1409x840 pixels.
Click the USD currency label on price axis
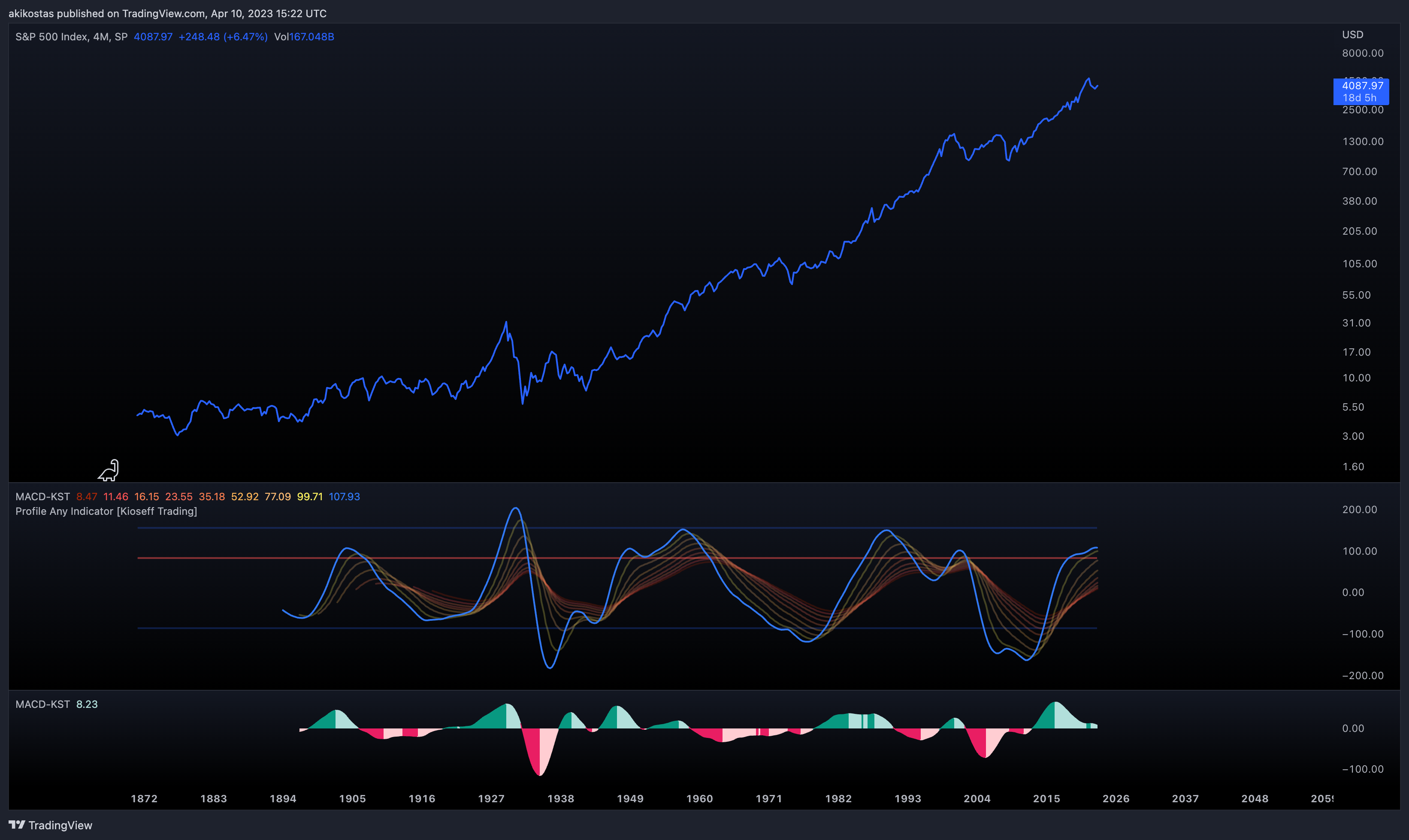pos(1352,34)
